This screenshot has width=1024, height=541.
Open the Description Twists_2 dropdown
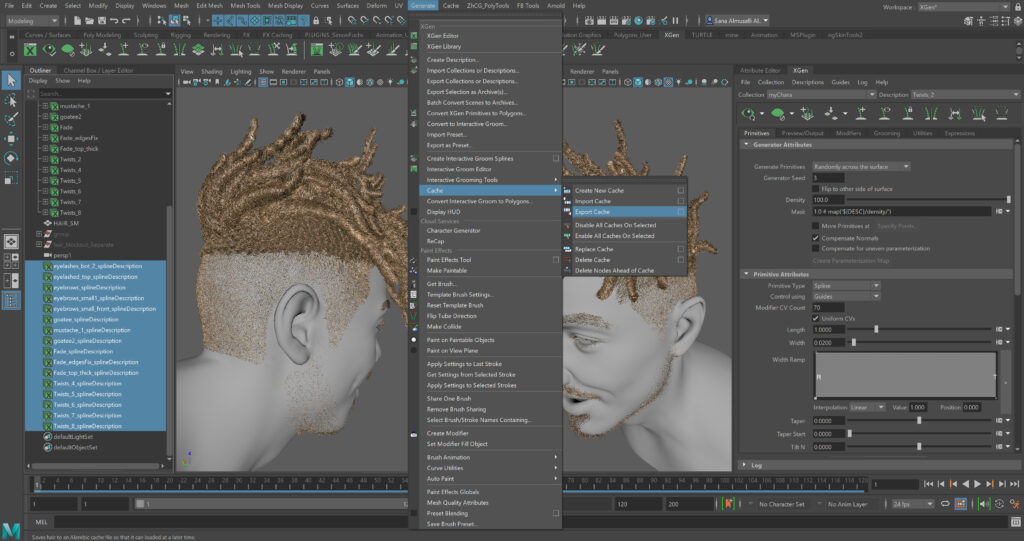tap(965, 95)
